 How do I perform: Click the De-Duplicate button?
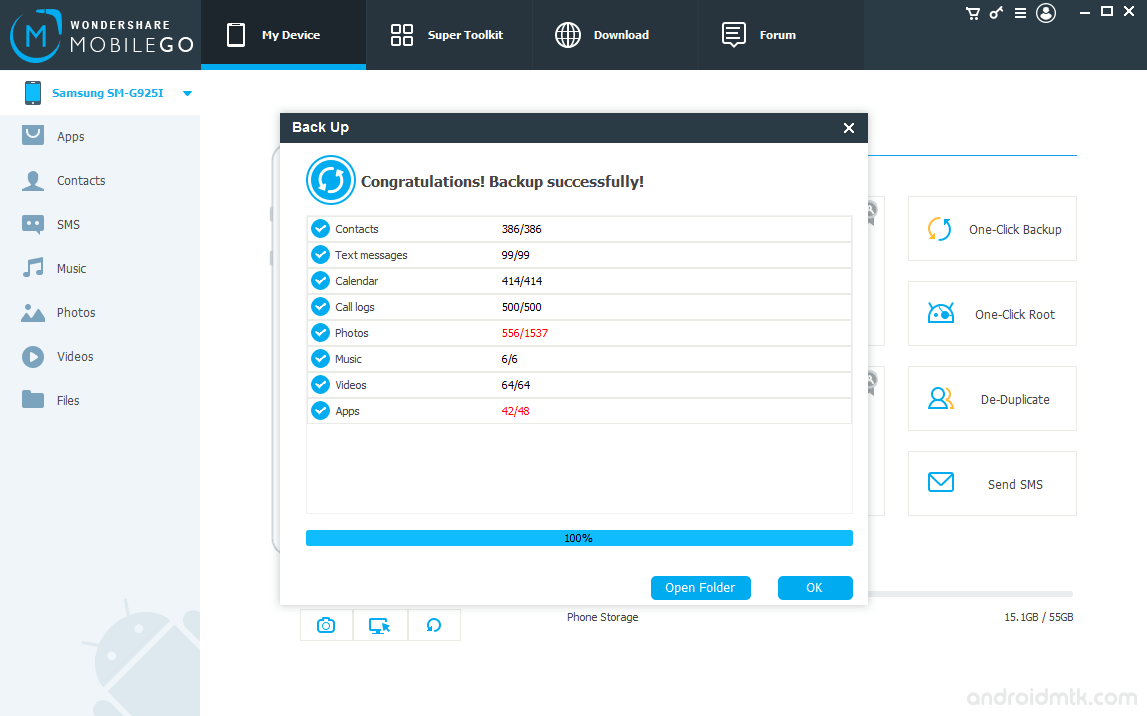tap(992, 399)
